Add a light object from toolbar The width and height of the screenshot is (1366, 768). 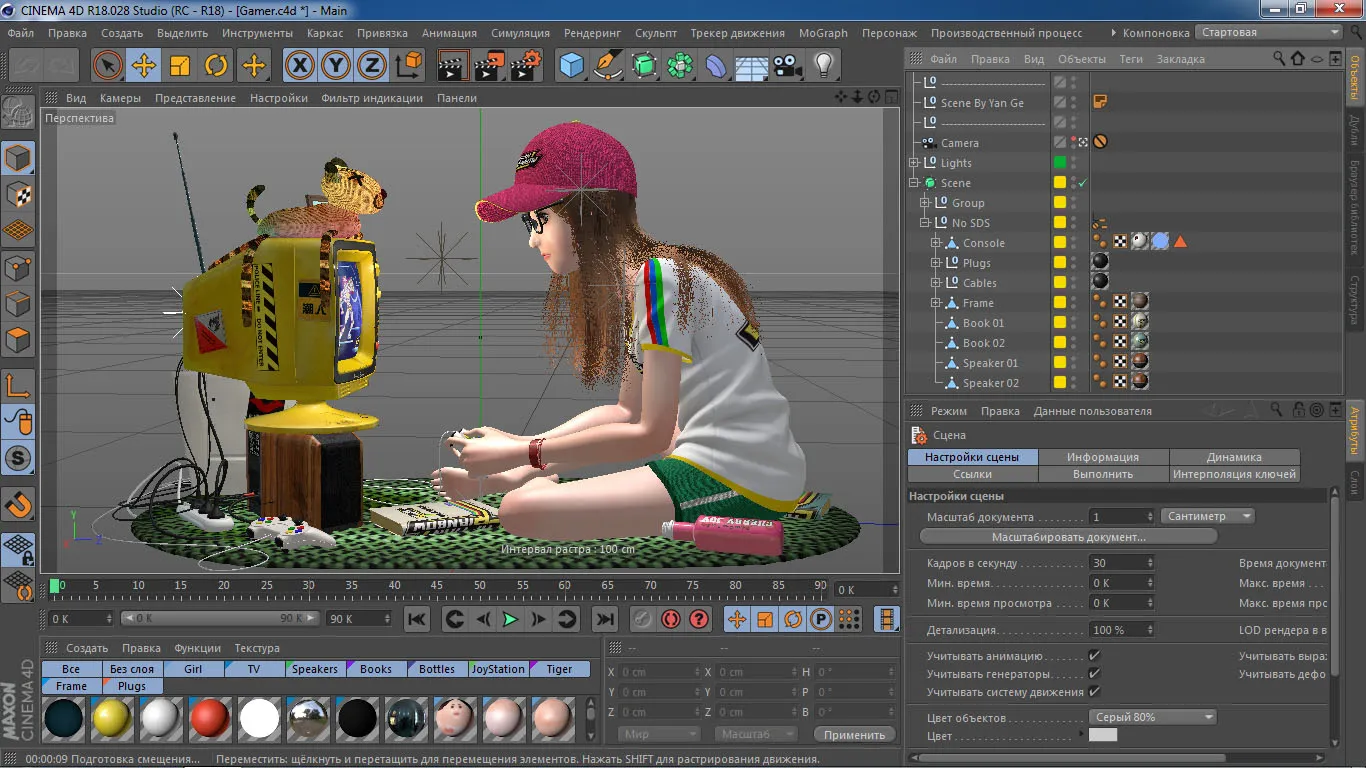(x=823, y=66)
